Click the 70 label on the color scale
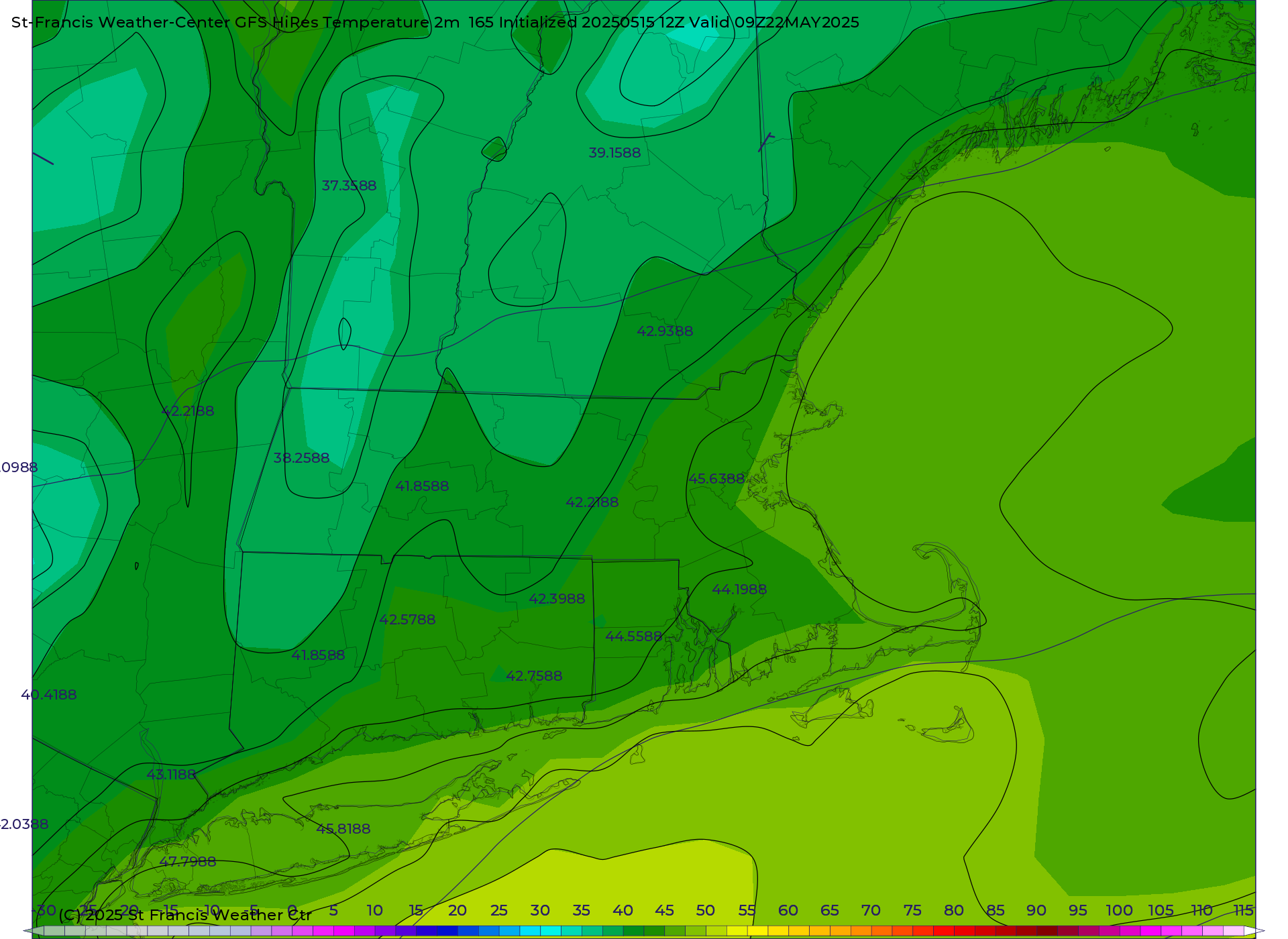 coord(871,911)
